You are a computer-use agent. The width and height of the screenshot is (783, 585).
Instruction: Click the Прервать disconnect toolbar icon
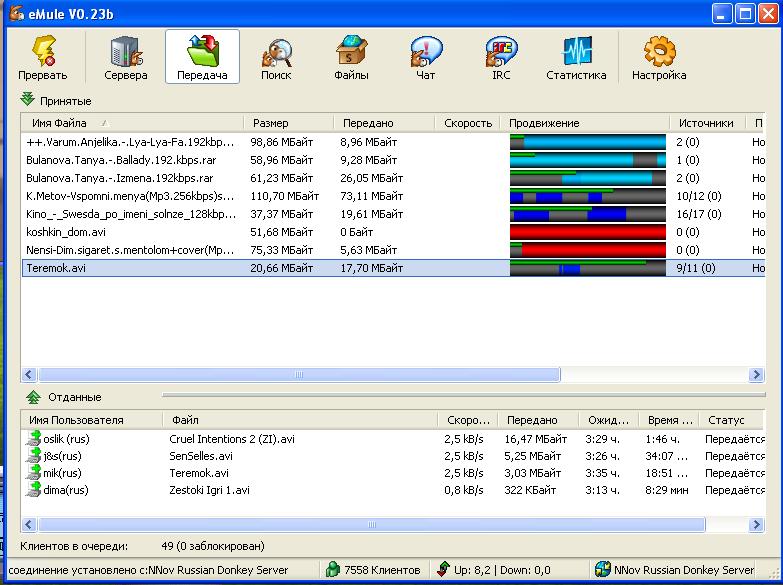pyautogui.click(x=43, y=57)
